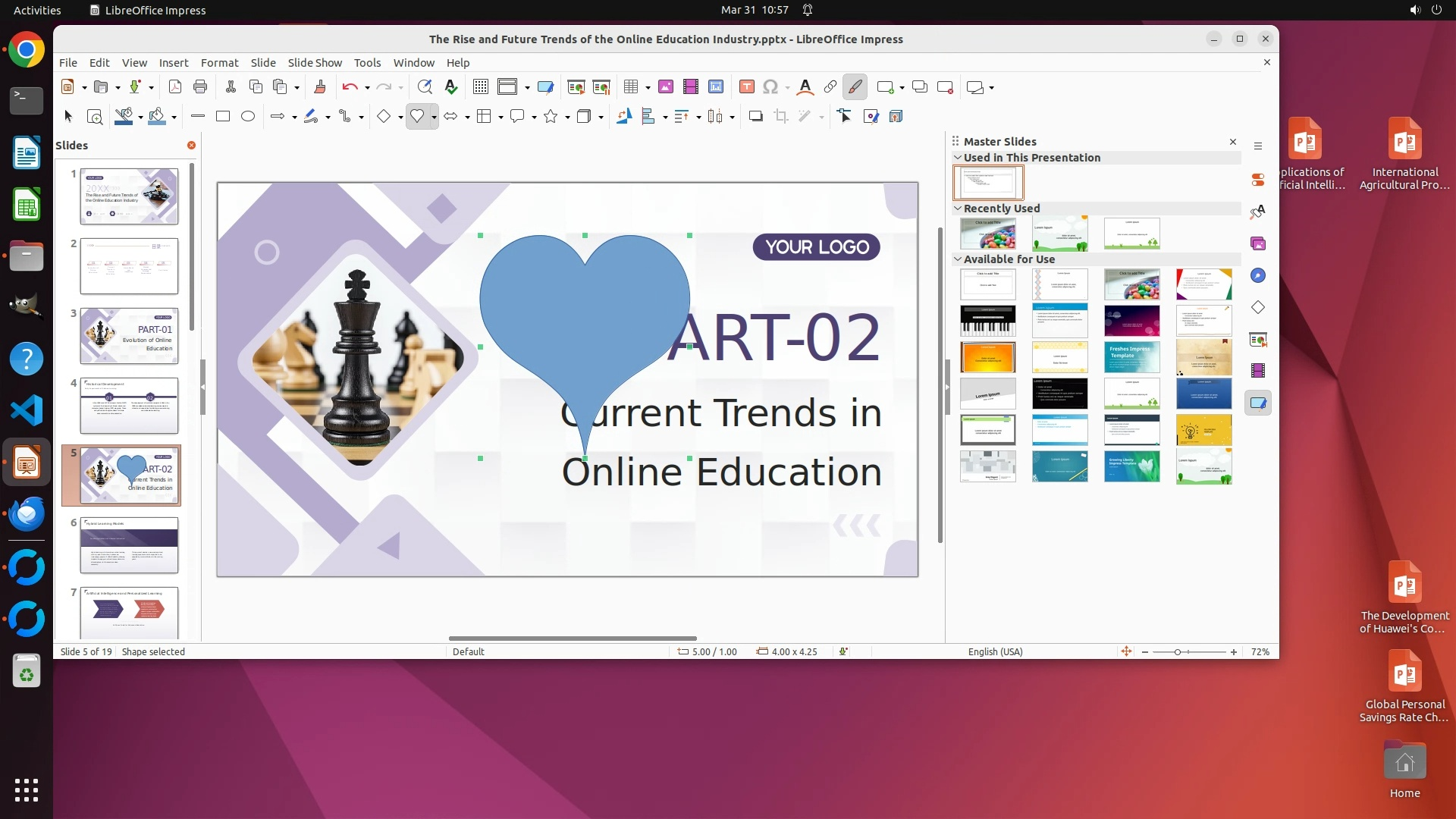Open the Sidebar Properties deck icon
This screenshot has width=1456, height=819.
pyautogui.click(x=1258, y=180)
